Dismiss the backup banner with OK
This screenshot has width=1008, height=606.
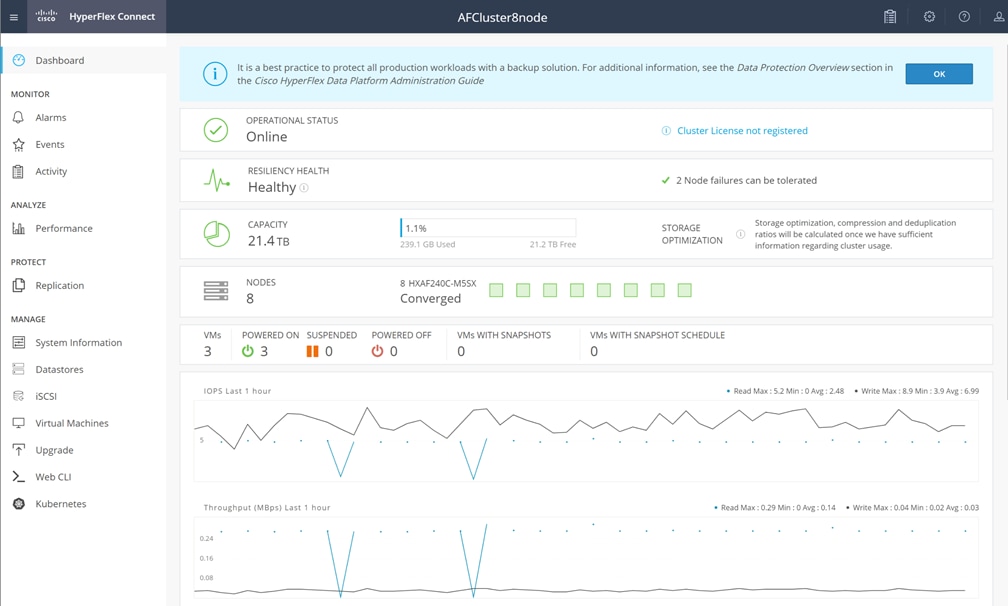[939, 74]
